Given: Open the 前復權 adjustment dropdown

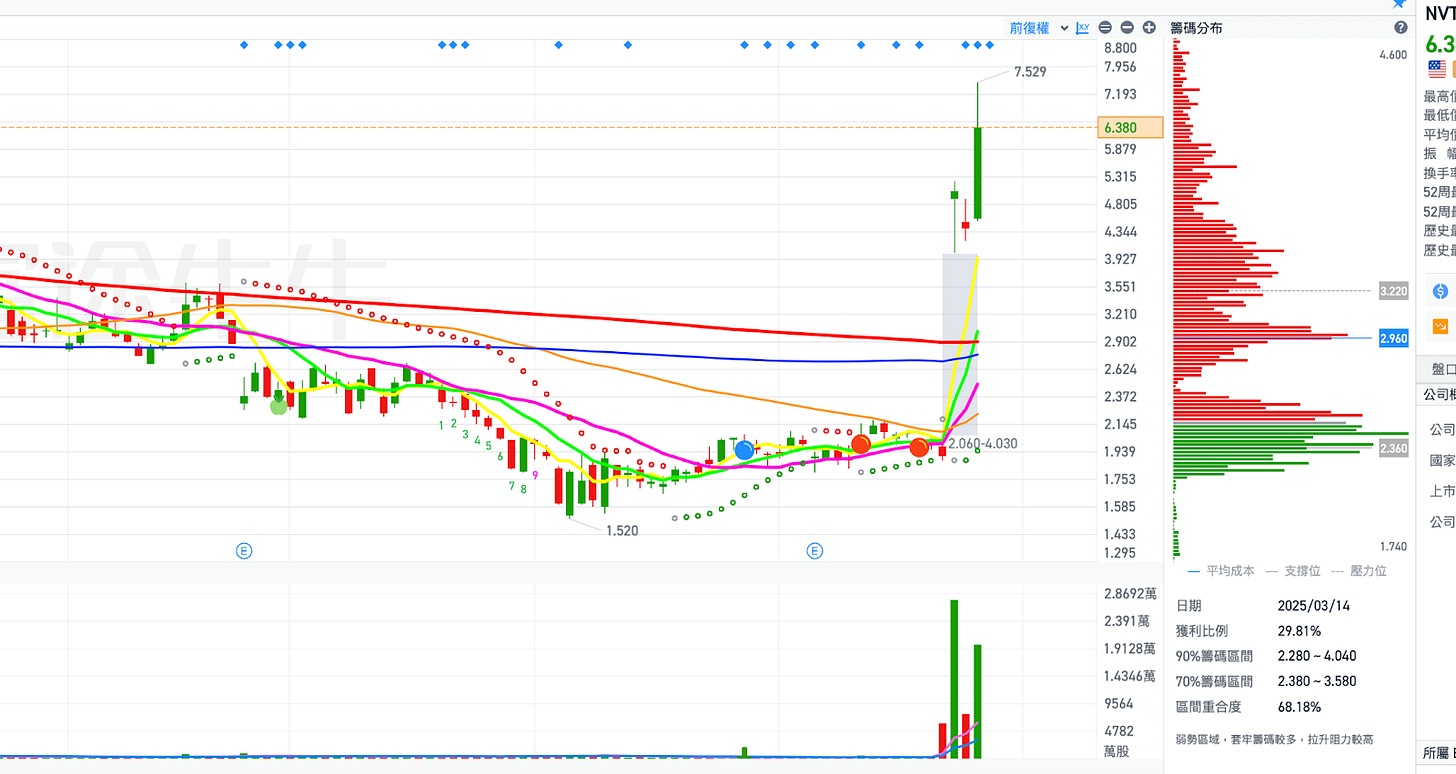Looking at the screenshot, I should click(1038, 28).
